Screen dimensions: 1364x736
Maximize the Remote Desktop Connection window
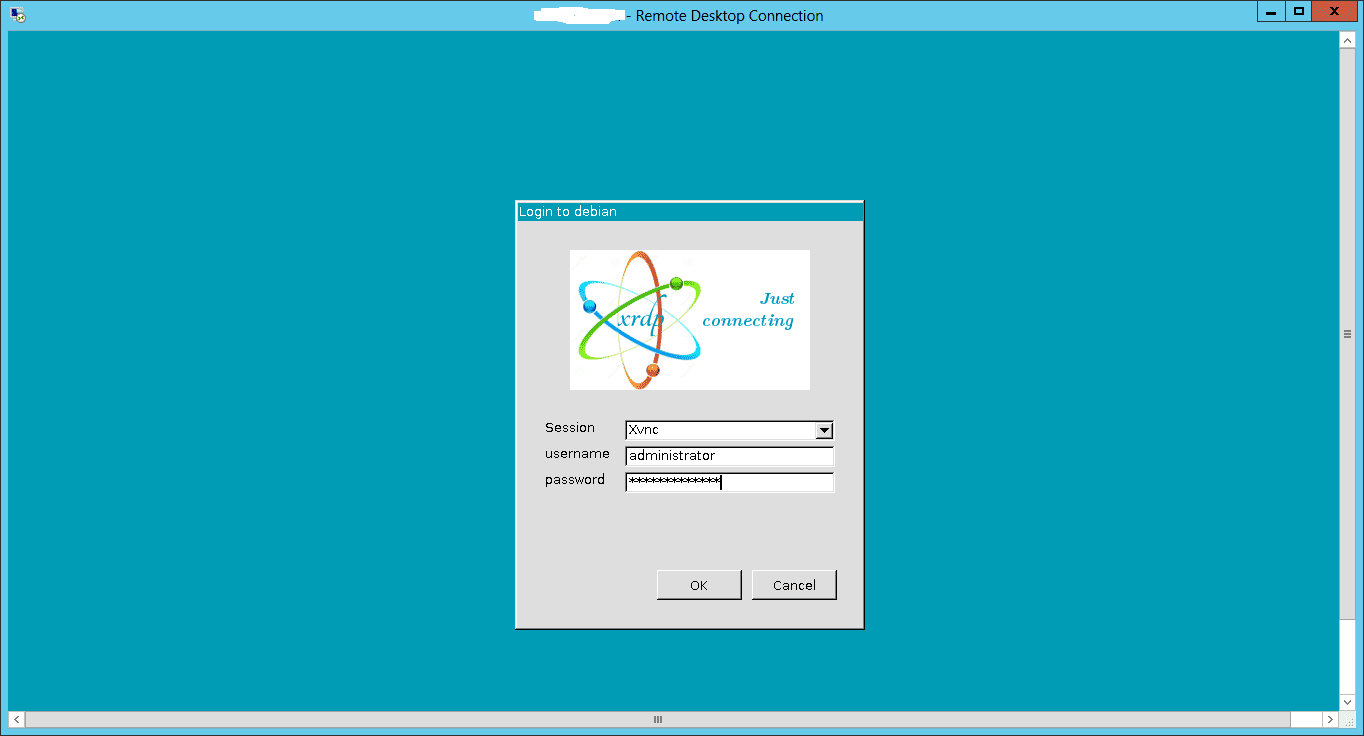[1298, 11]
